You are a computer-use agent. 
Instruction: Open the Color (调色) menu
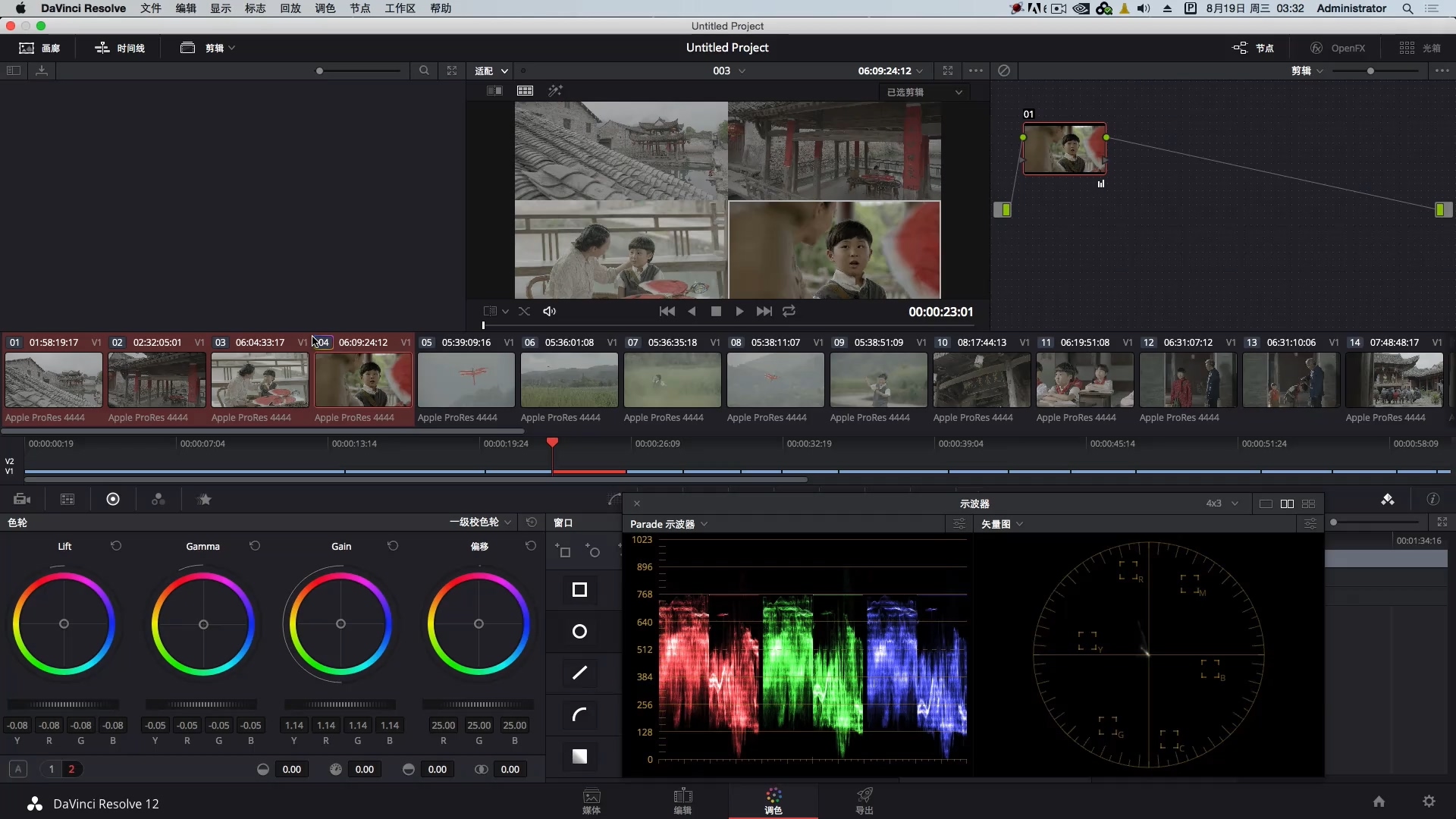coord(325,8)
